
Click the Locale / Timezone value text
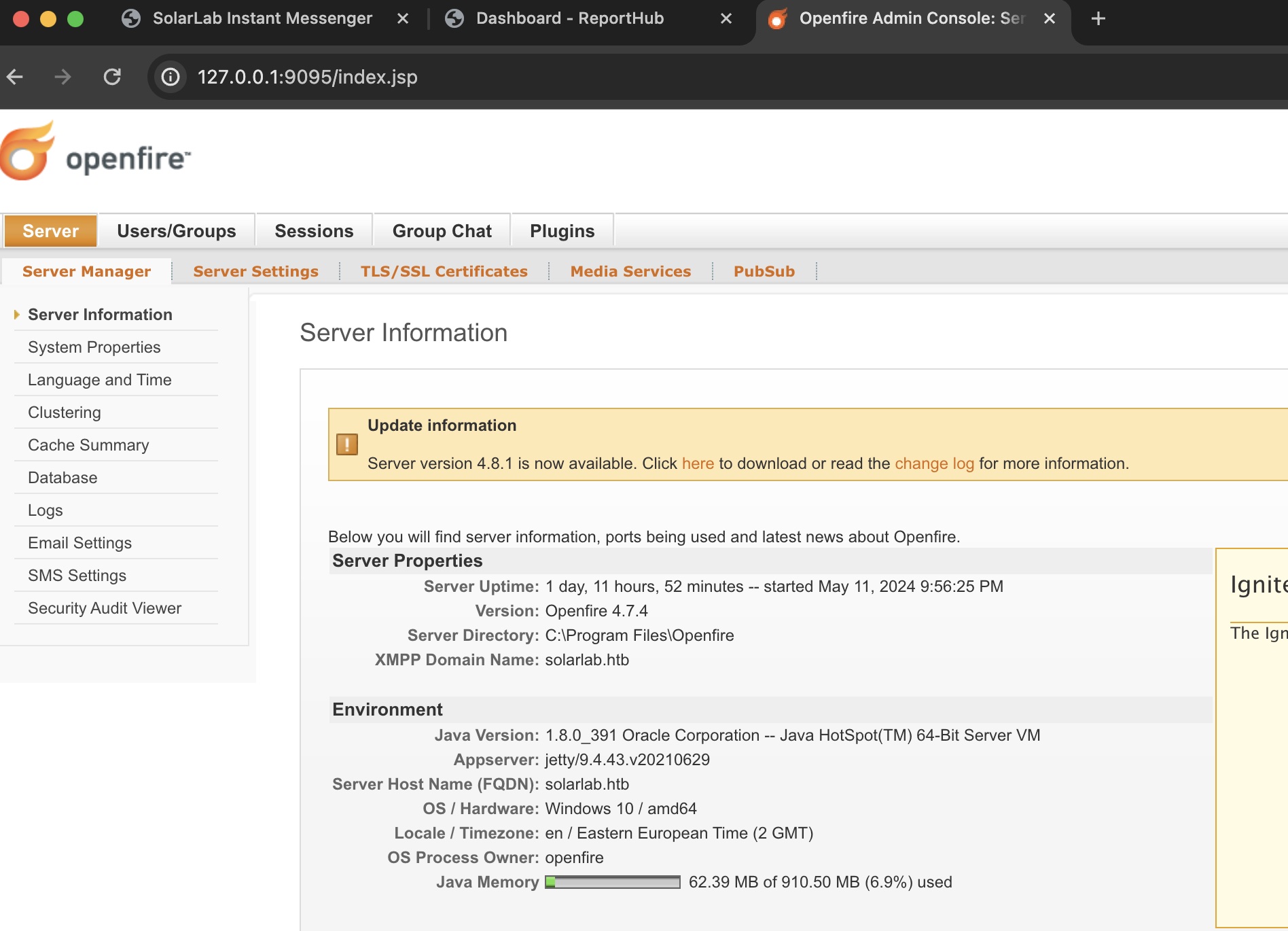[x=679, y=833]
